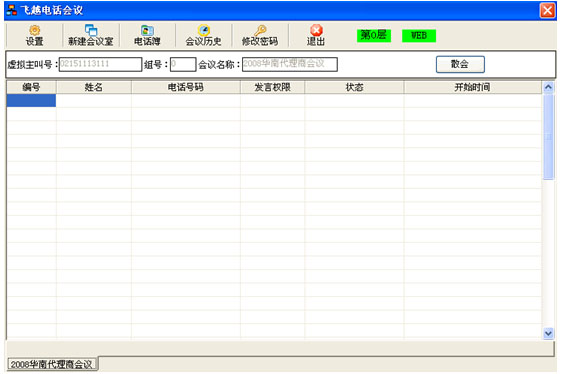The height and width of the screenshot is (374, 566).
Task: Click the vertical scrollbar thumb
Action: click(x=548, y=136)
